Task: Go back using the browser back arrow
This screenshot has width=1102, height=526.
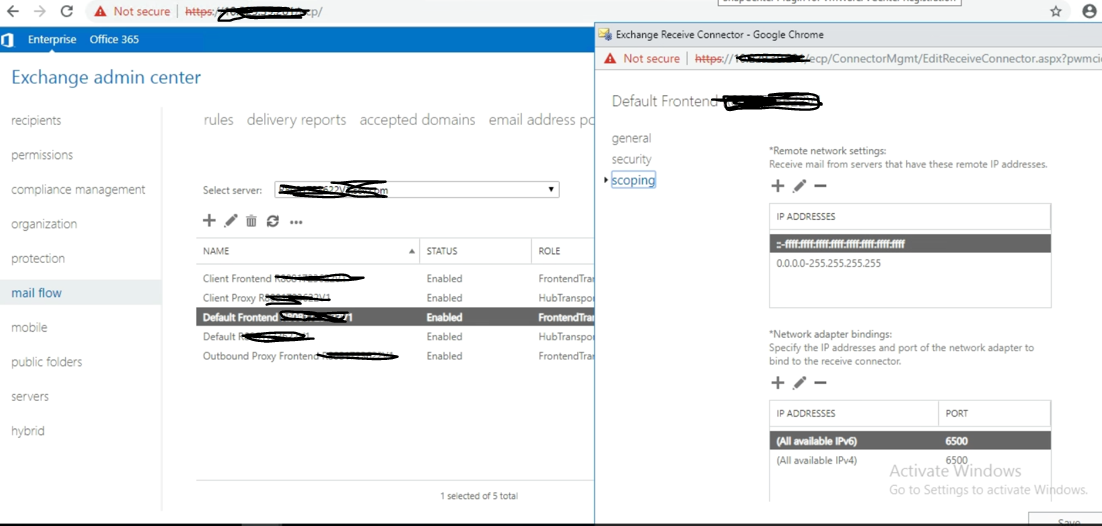Action: click(14, 11)
